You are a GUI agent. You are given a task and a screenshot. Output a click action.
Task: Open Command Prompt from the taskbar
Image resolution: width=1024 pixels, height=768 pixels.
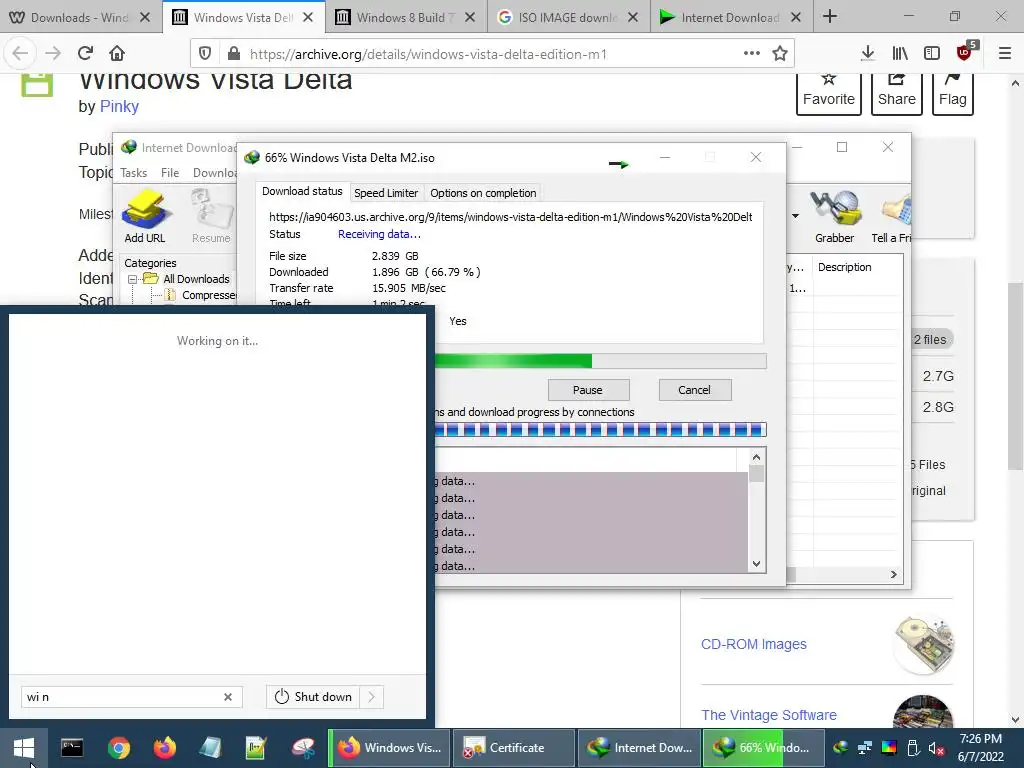(72, 748)
